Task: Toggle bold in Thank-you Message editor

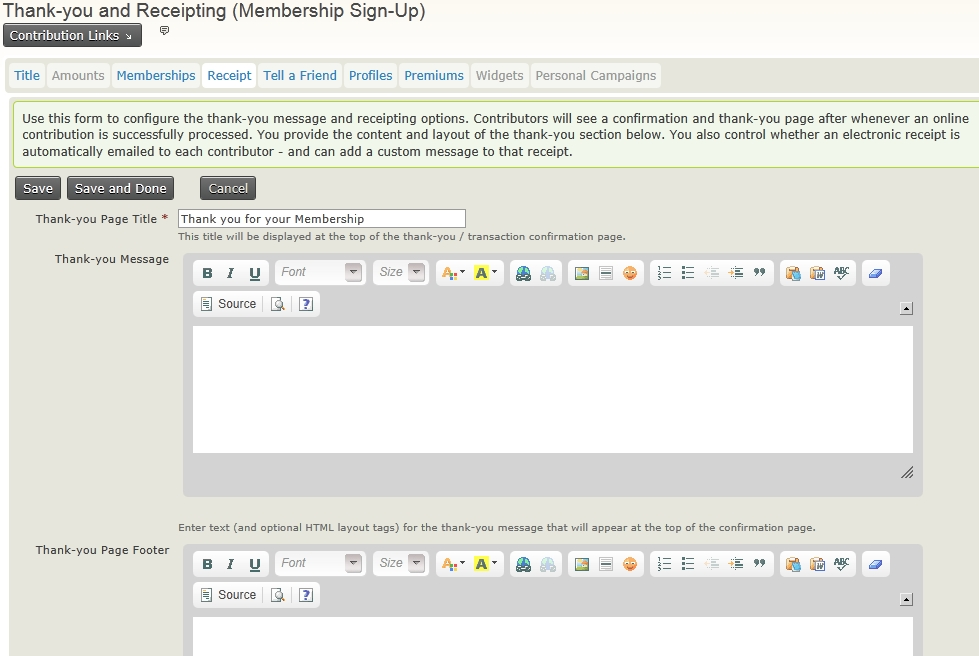Action: (x=207, y=273)
